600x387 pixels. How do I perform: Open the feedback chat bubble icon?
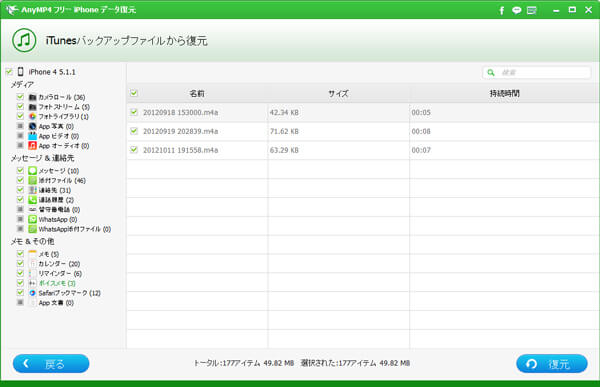click(517, 10)
